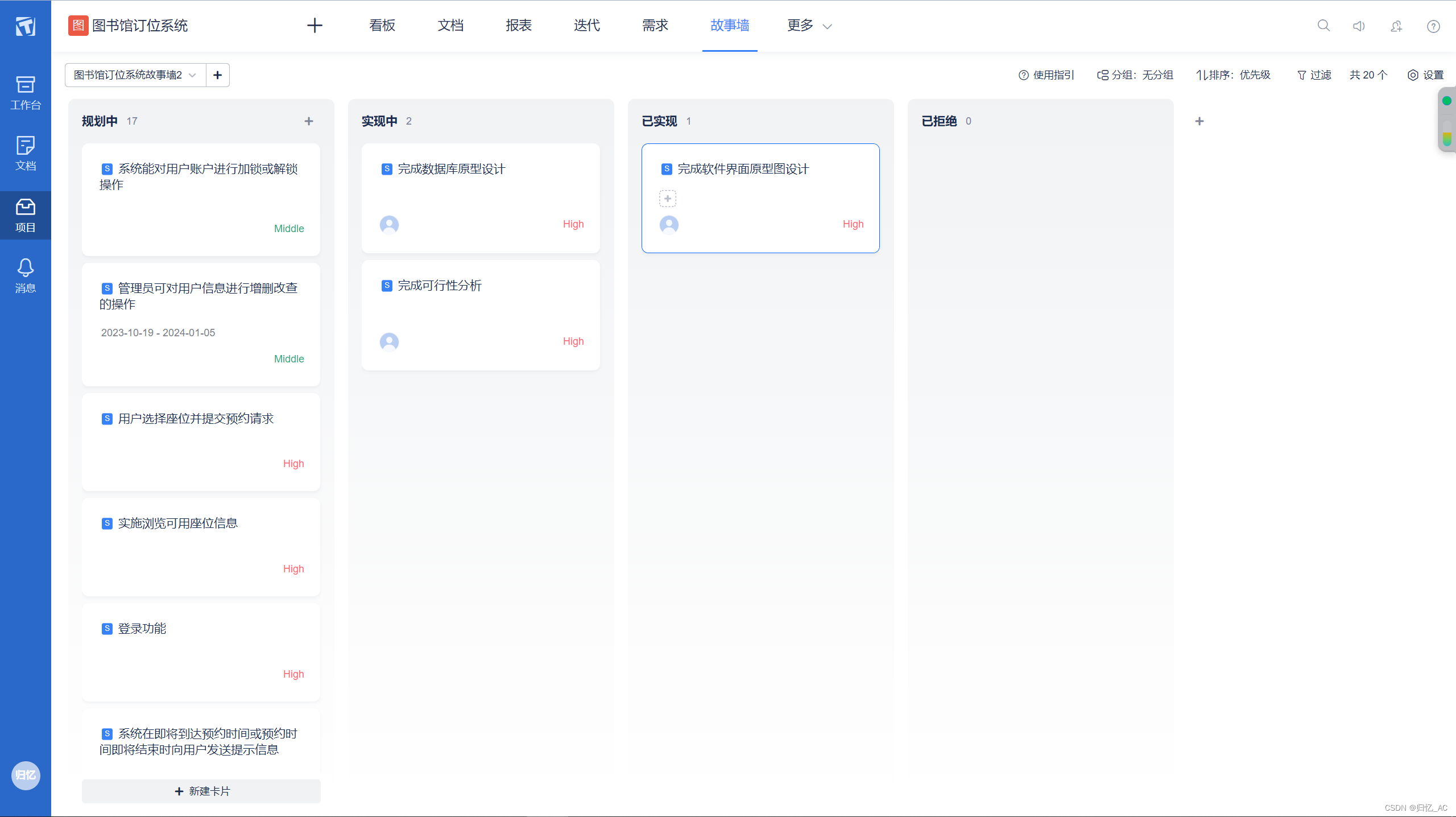This screenshot has width=1456, height=817.
Task: Open the 排序: 优先级 sort selector
Action: [x=1233, y=75]
